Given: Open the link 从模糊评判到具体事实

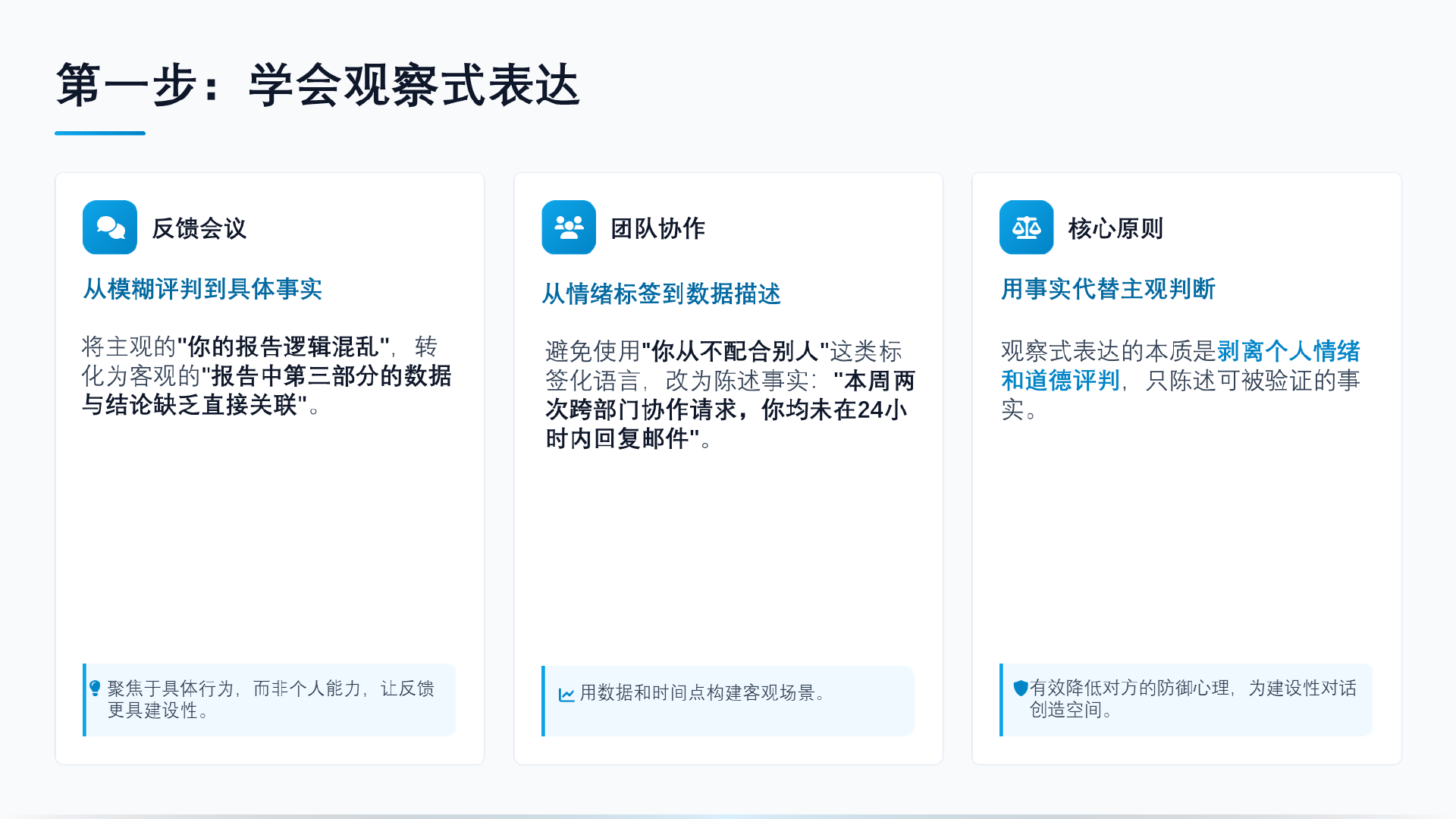Looking at the screenshot, I should [x=202, y=289].
